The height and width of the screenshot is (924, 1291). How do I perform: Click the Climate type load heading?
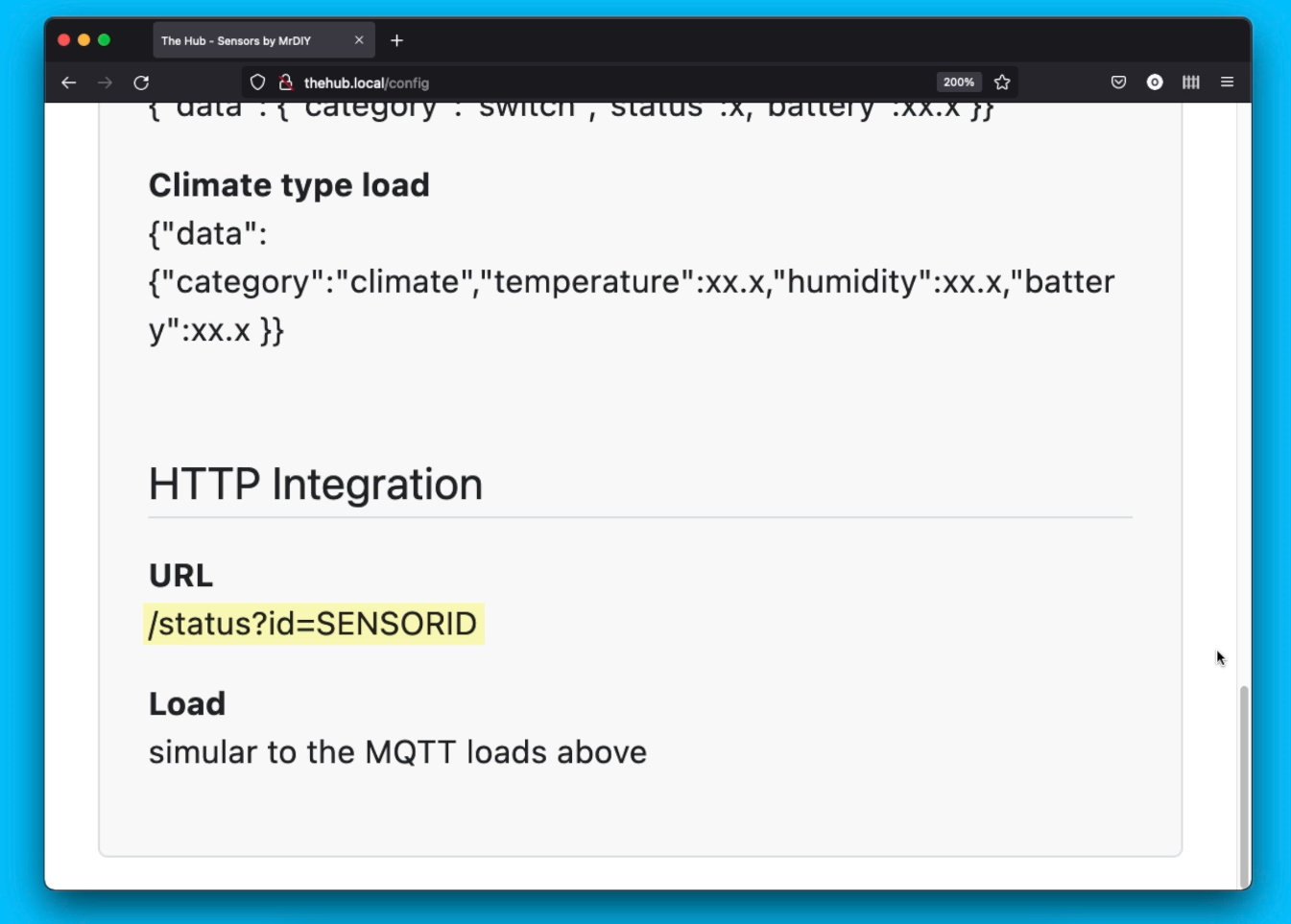point(289,184)
